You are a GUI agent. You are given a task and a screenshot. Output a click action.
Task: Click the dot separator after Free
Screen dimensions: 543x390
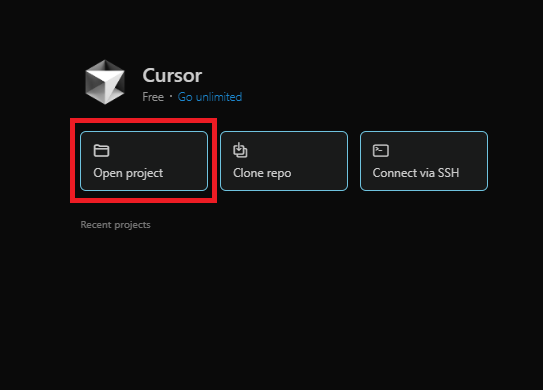pos(171,97)
